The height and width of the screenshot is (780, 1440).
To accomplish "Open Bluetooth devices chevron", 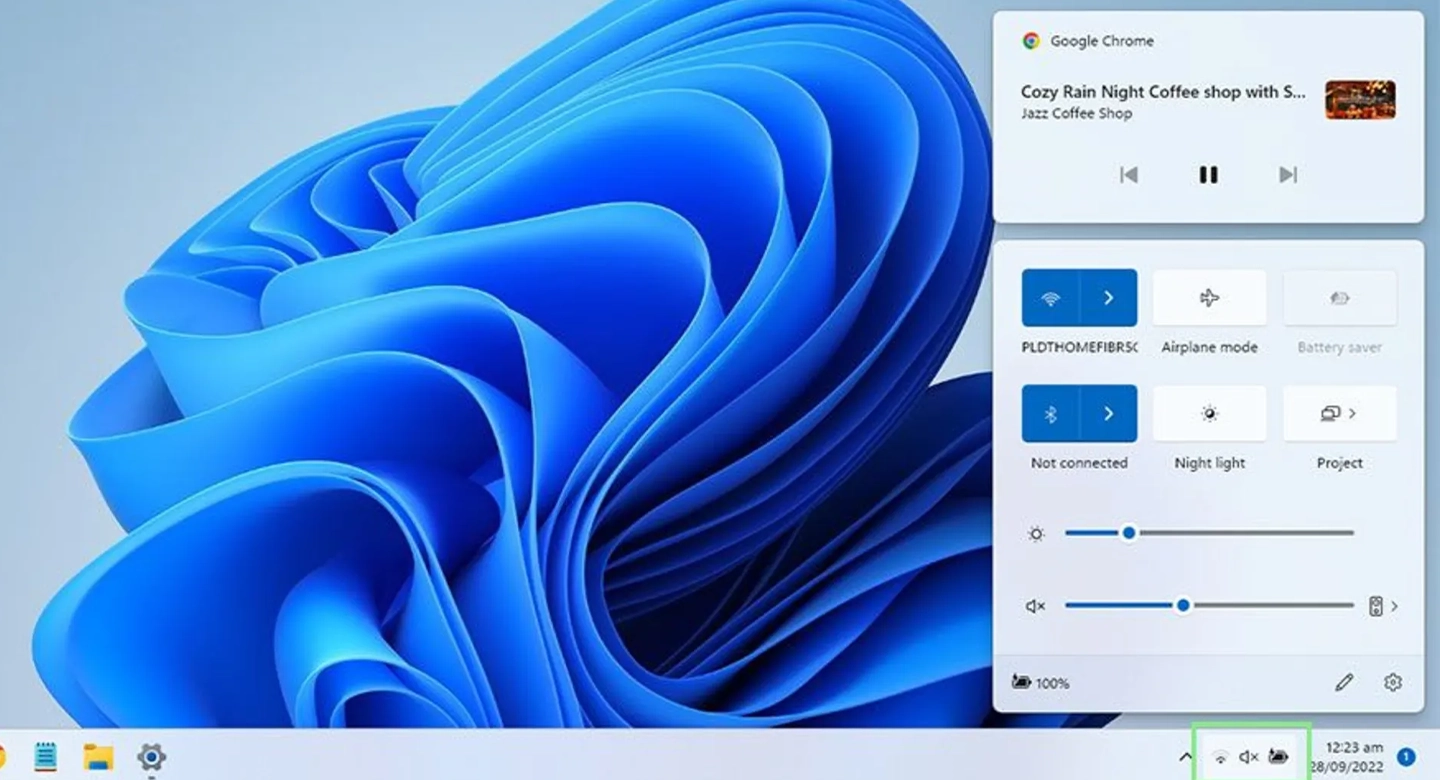I will pos(1108,413).
